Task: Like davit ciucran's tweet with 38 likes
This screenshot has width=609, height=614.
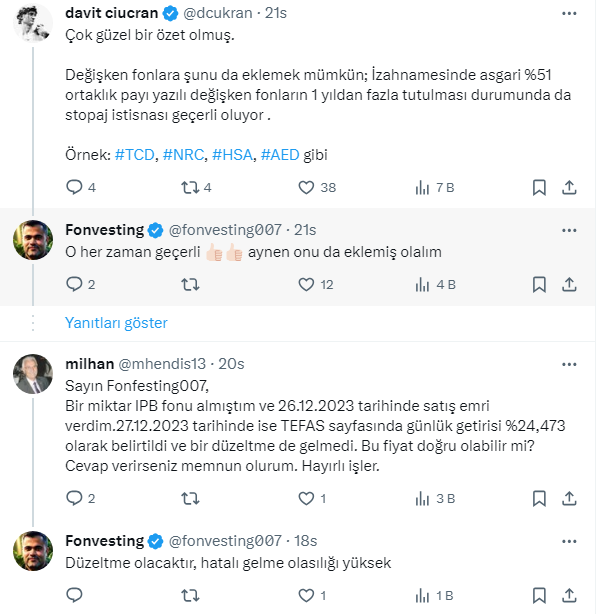Action: click(307, 187)
